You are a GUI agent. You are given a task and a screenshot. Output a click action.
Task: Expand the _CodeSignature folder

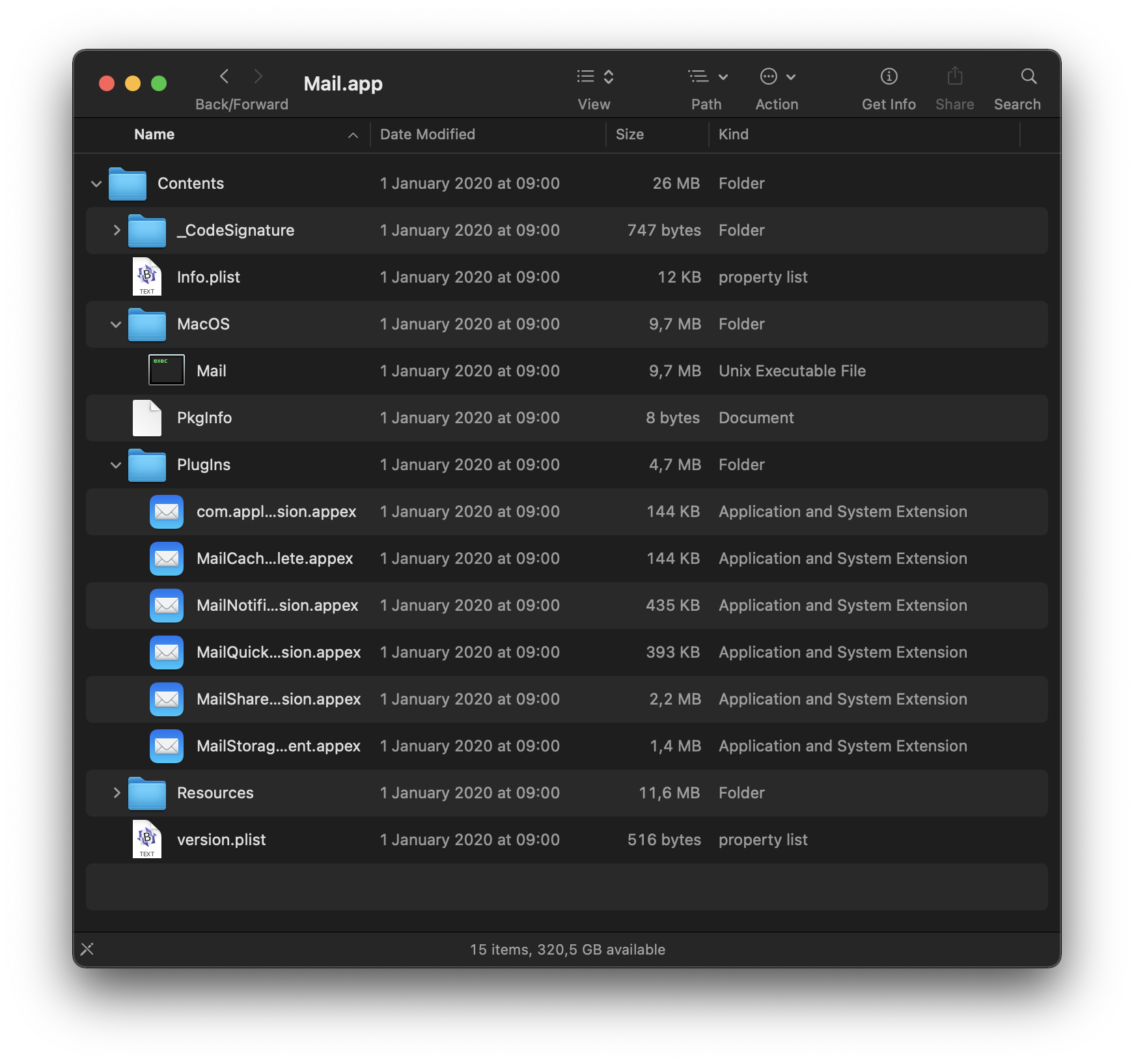click(117, 230)
